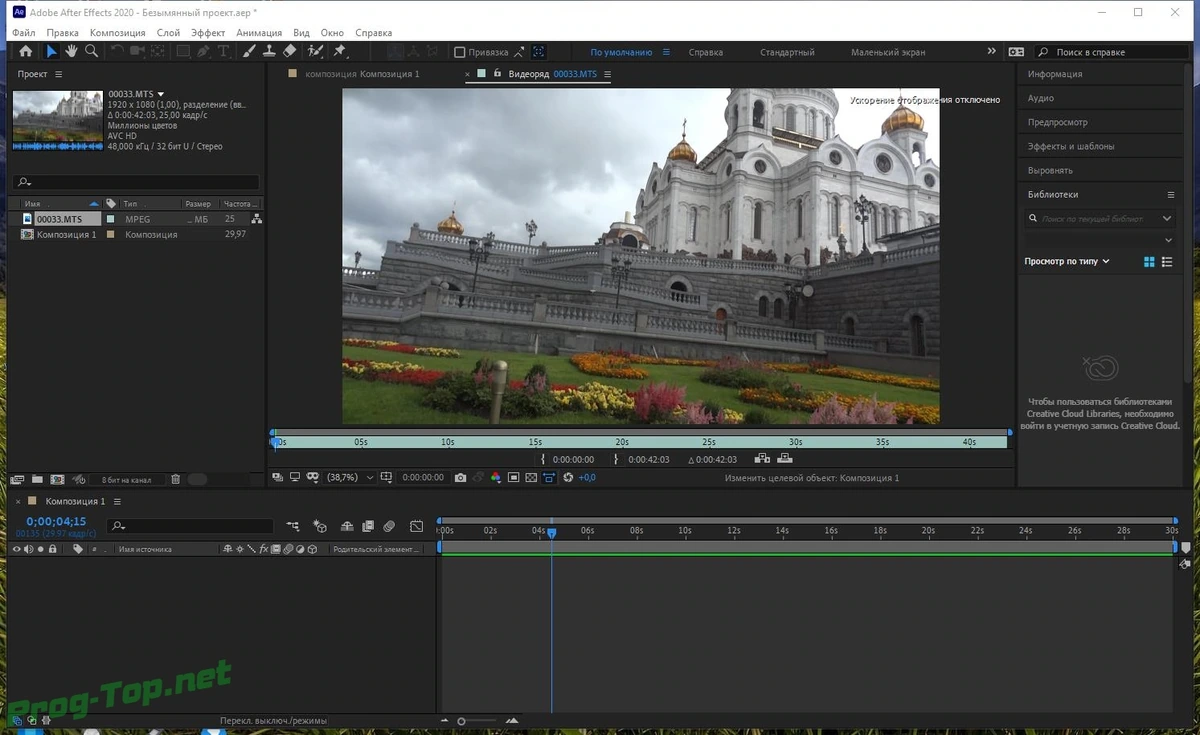Expand the workspace overflow chevron
Screen dimensions: 1200x735
[x=992, y=52]
